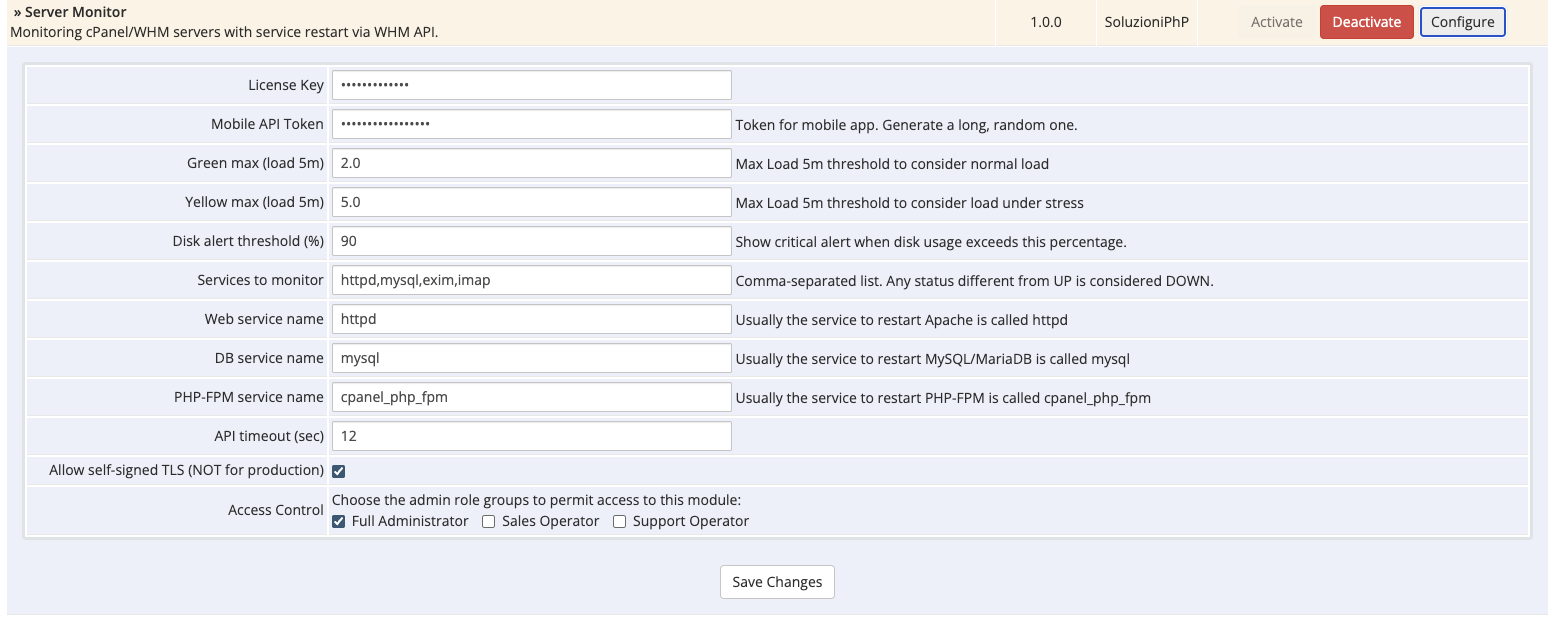Click the Disk alert threshold field

(531, 241)
